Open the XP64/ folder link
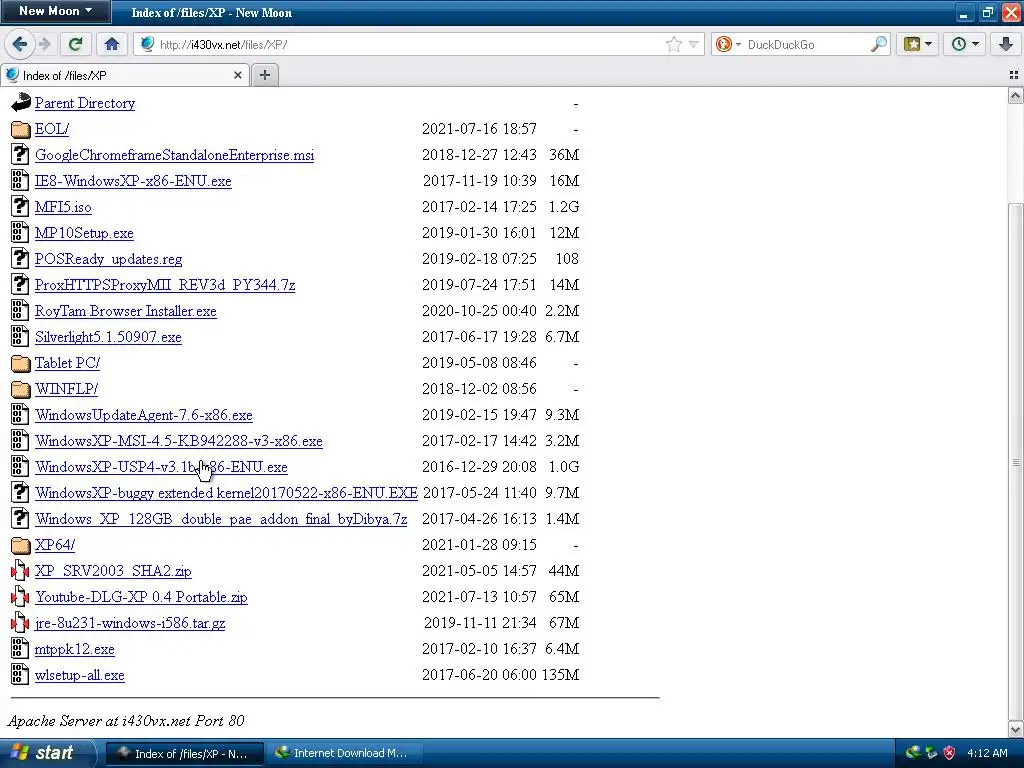This screenshot has height=768, width=1024. coord(55,545)
